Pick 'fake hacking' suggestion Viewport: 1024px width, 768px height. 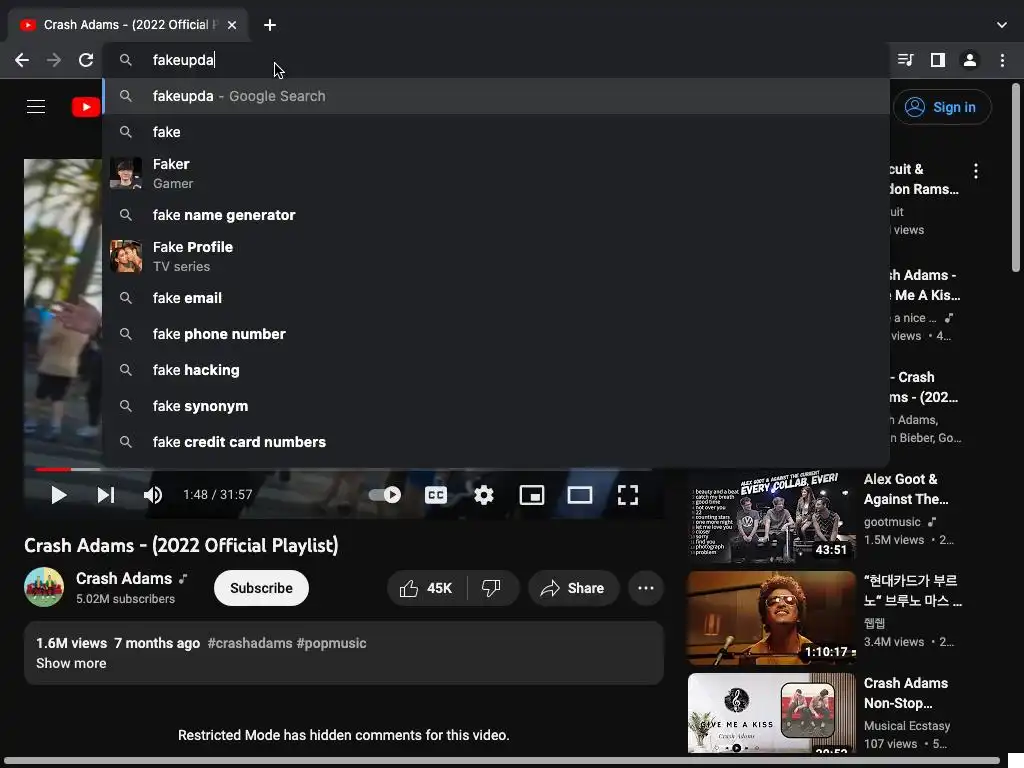tap(496, 370)
